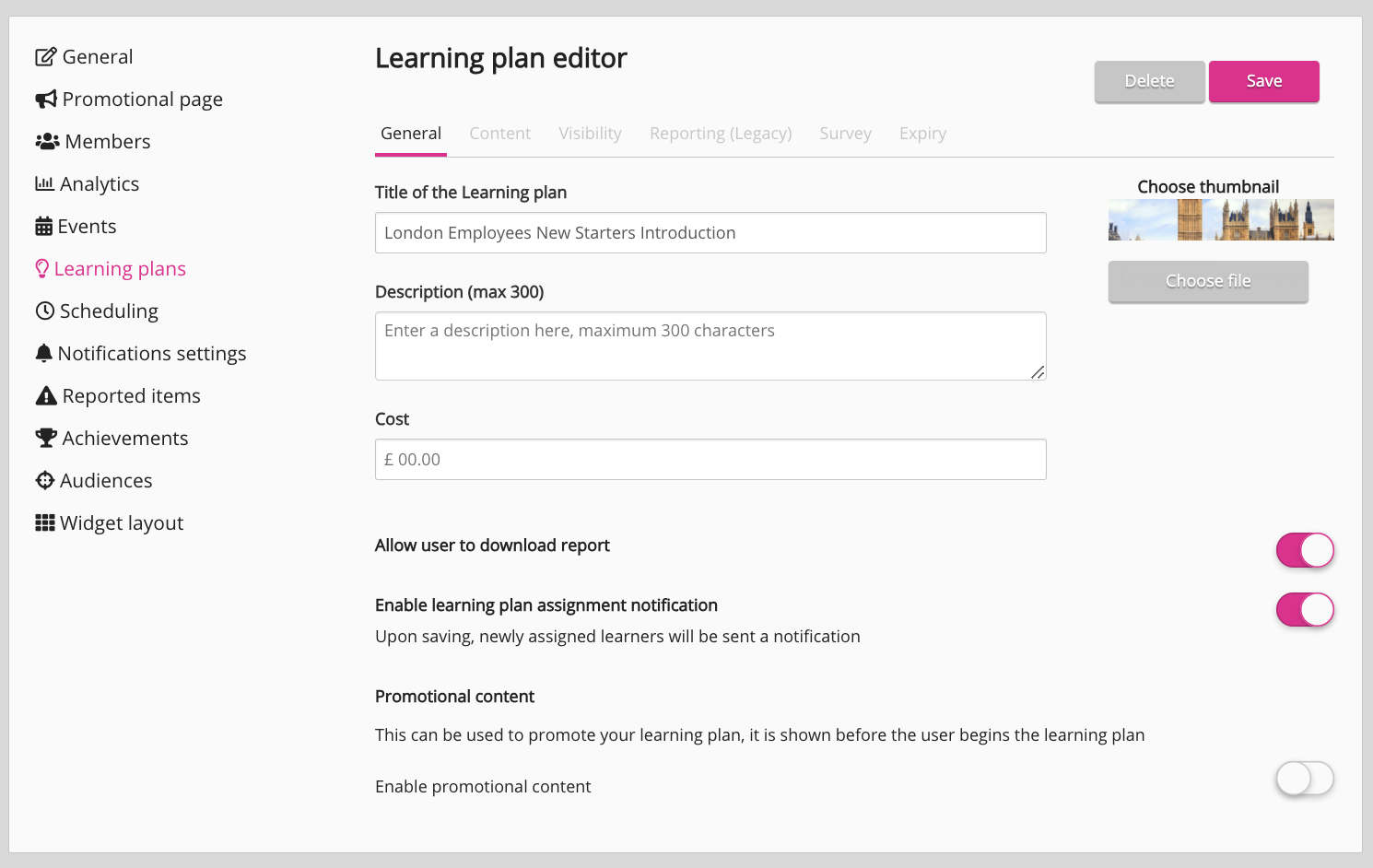Disable Allow user to download report
This screenshot has height=868, width=1373.
(1304, 550)
